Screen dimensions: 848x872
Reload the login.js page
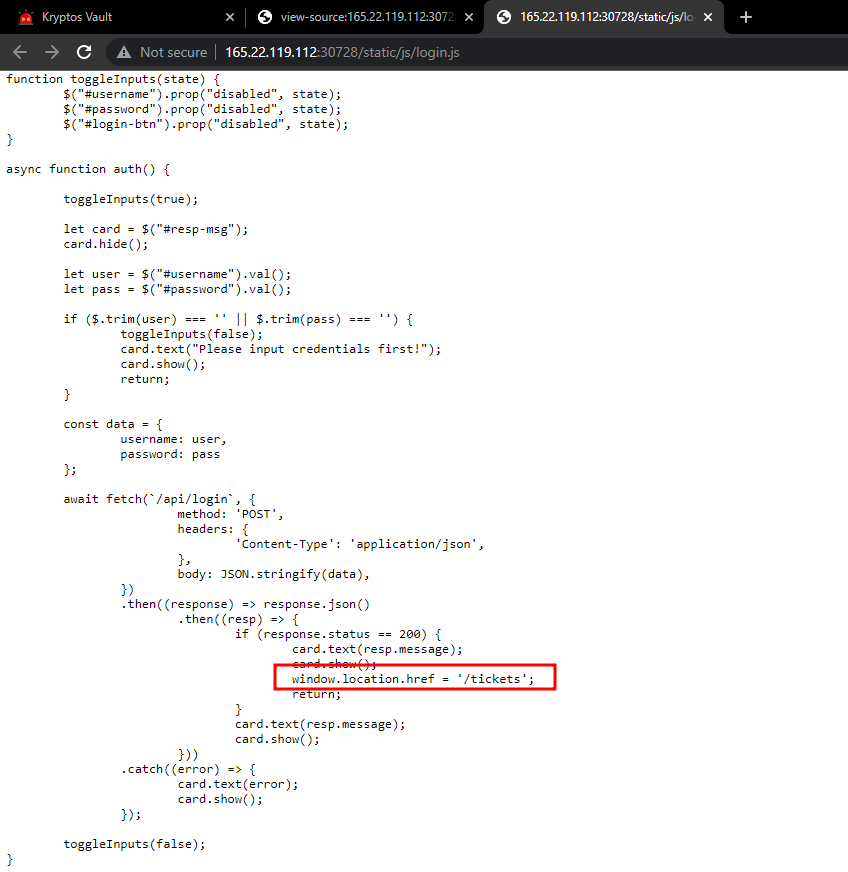pos(84,52)
